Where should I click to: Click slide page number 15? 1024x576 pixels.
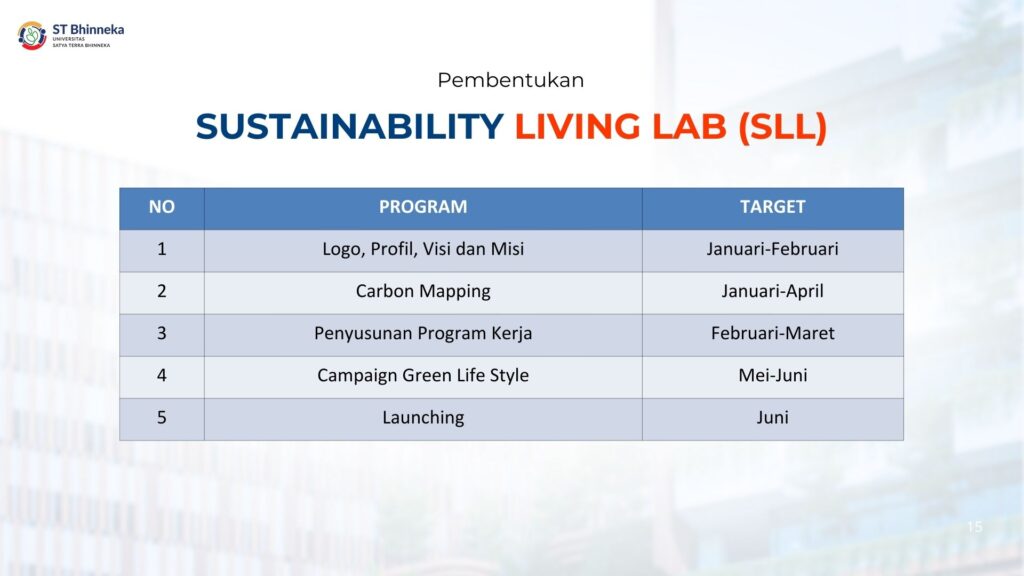click(975, 527)
